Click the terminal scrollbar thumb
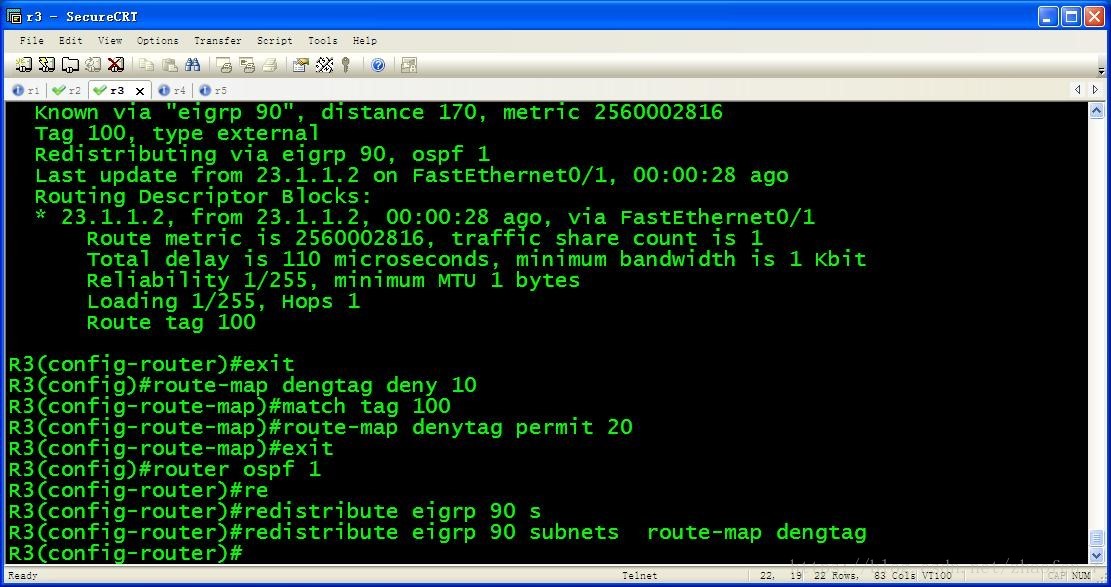The image size is (1111, 587). pos(1096,538)
